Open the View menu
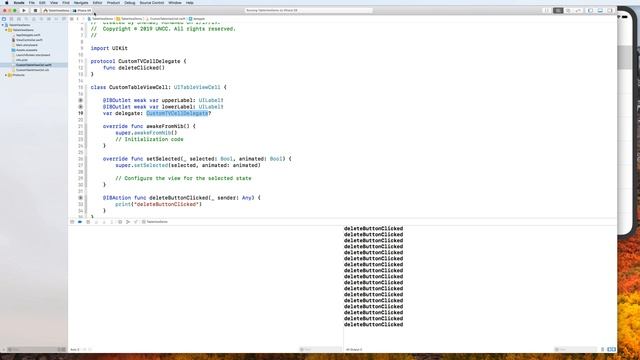 coord(54,3)
